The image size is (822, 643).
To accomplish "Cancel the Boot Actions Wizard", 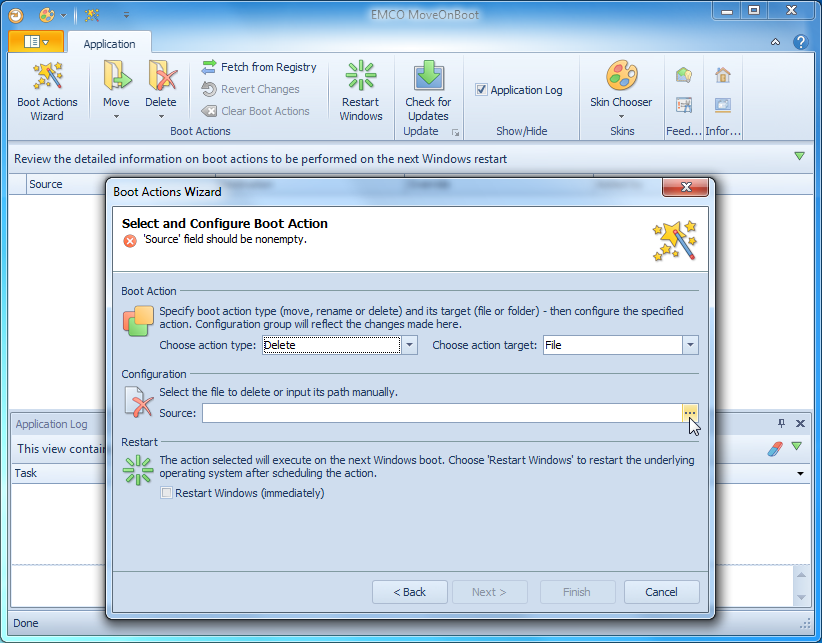I will pos(661,592).
